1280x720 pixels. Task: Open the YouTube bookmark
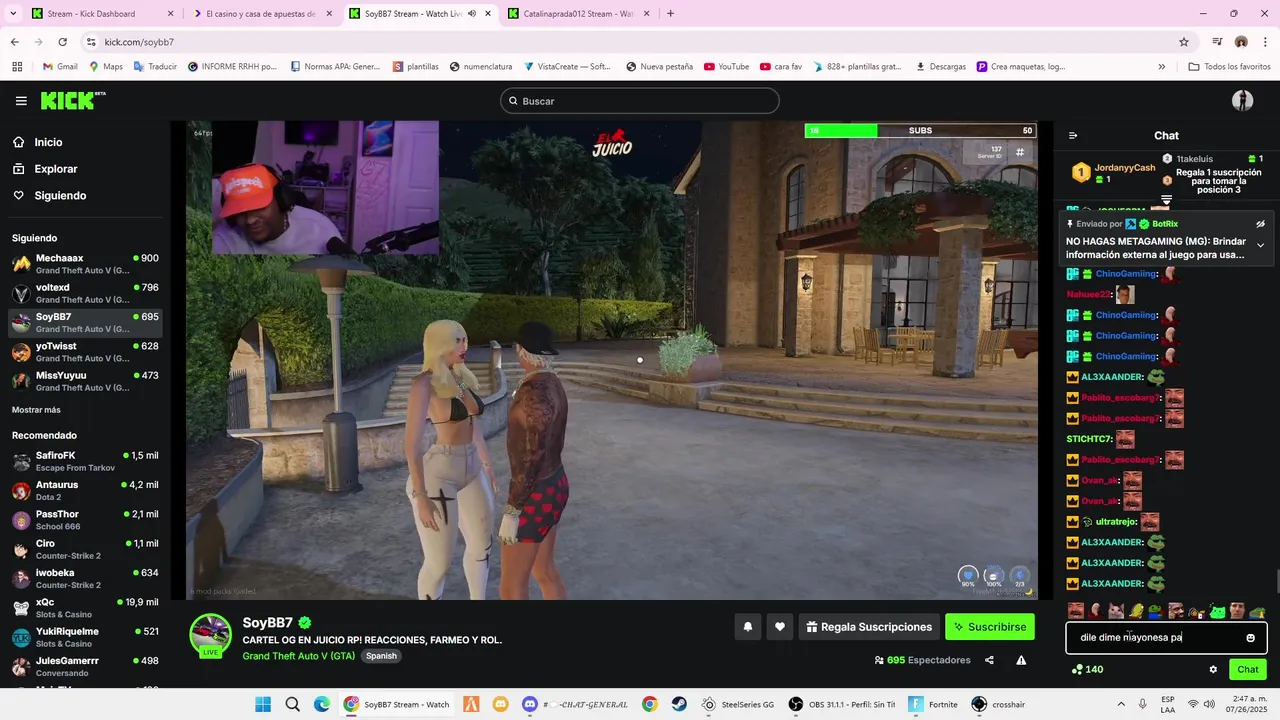coord(726,67)
